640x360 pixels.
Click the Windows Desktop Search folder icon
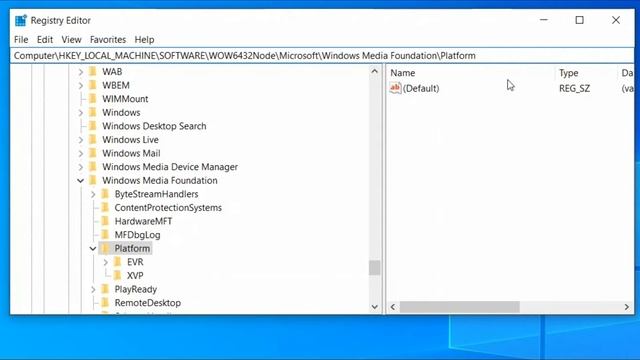click(x=93, y=126)
